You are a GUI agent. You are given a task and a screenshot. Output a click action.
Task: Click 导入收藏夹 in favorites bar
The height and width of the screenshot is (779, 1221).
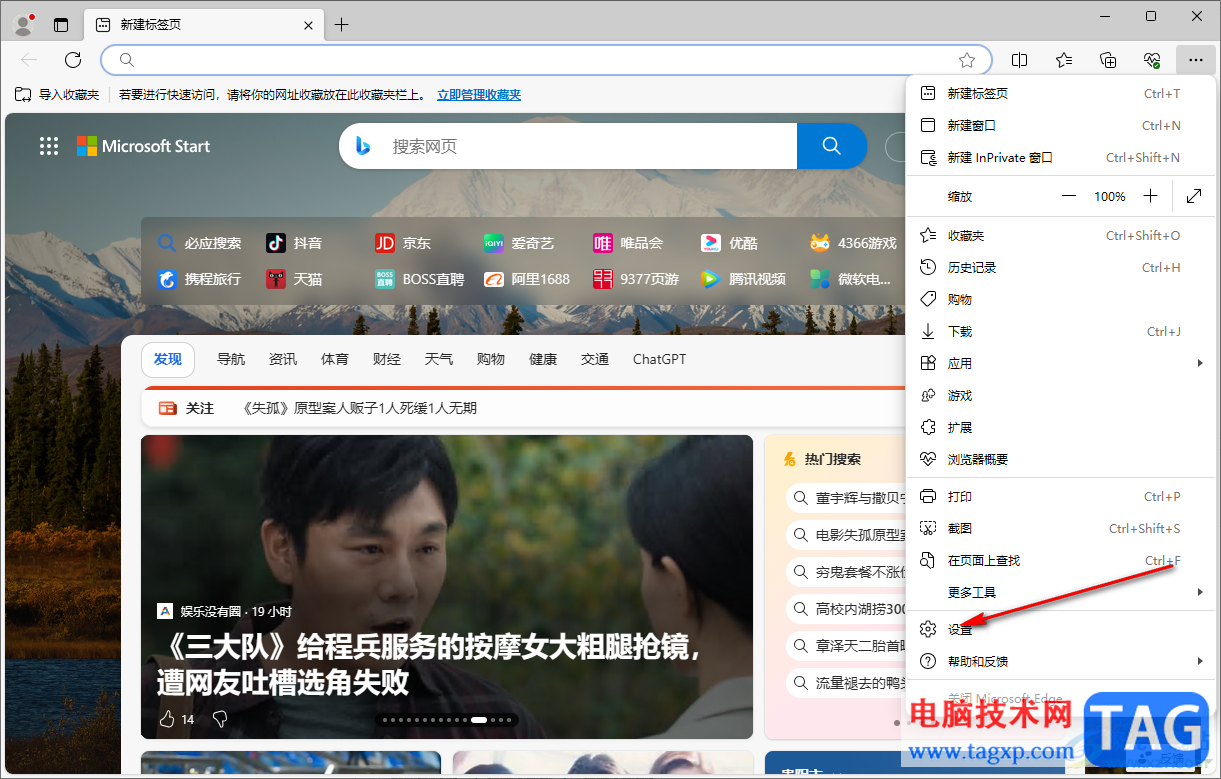[57, 95]
